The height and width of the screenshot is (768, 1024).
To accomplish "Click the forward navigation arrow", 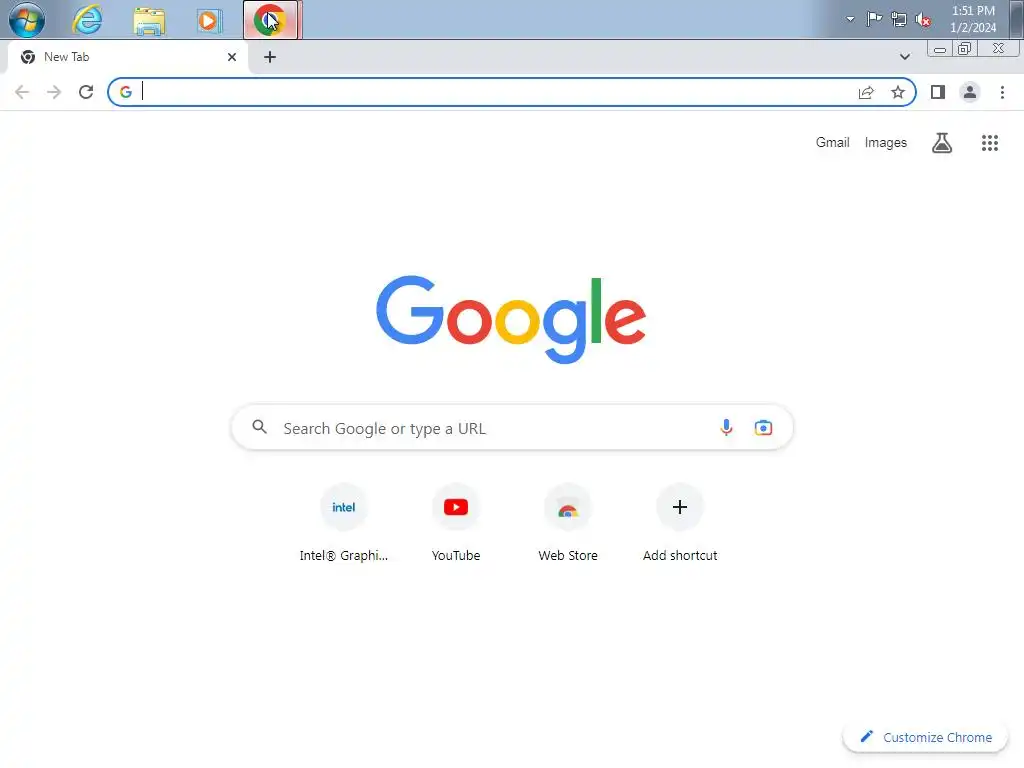I will [54, 92].
